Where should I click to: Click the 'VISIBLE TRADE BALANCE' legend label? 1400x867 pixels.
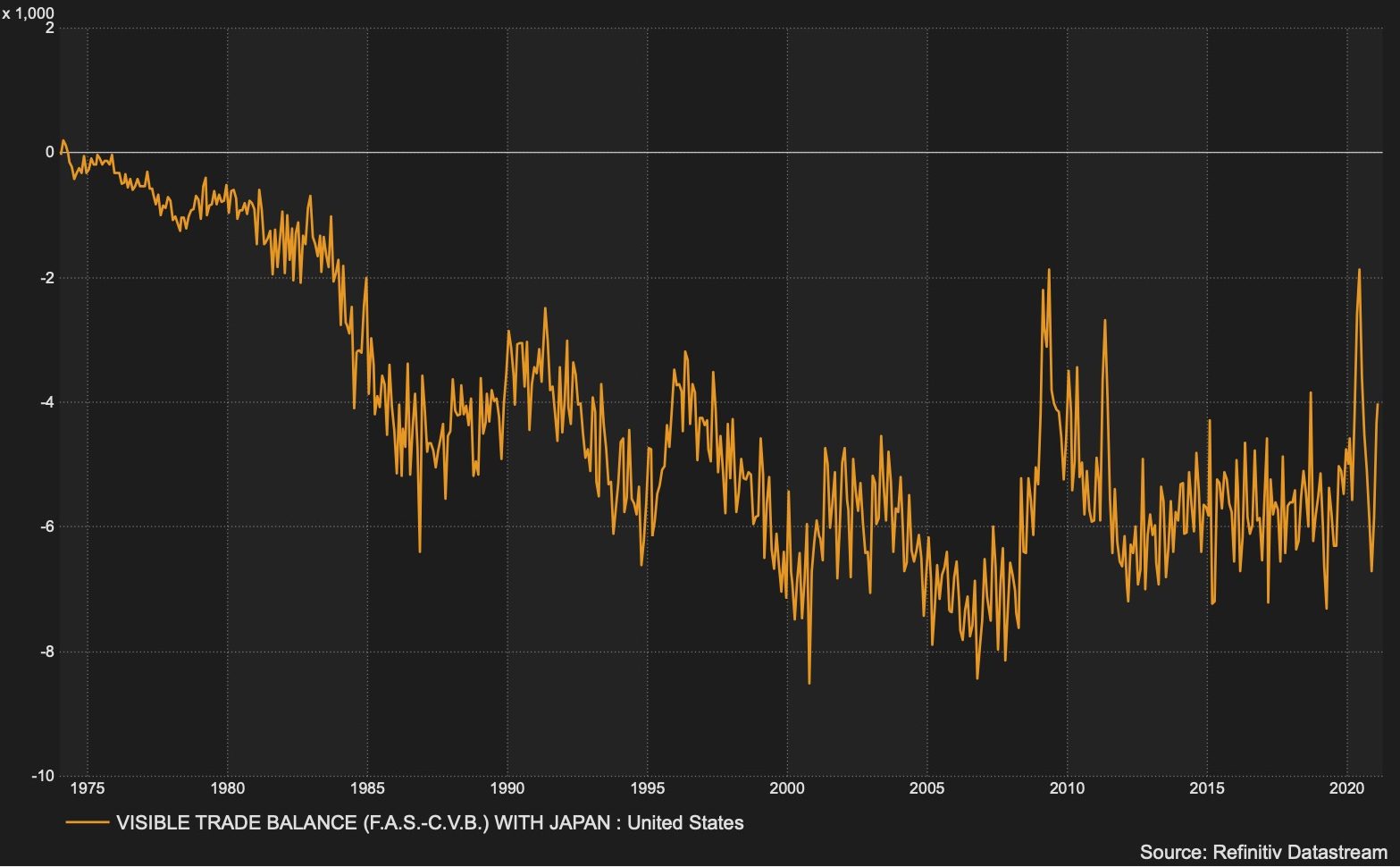coord(430,822)
